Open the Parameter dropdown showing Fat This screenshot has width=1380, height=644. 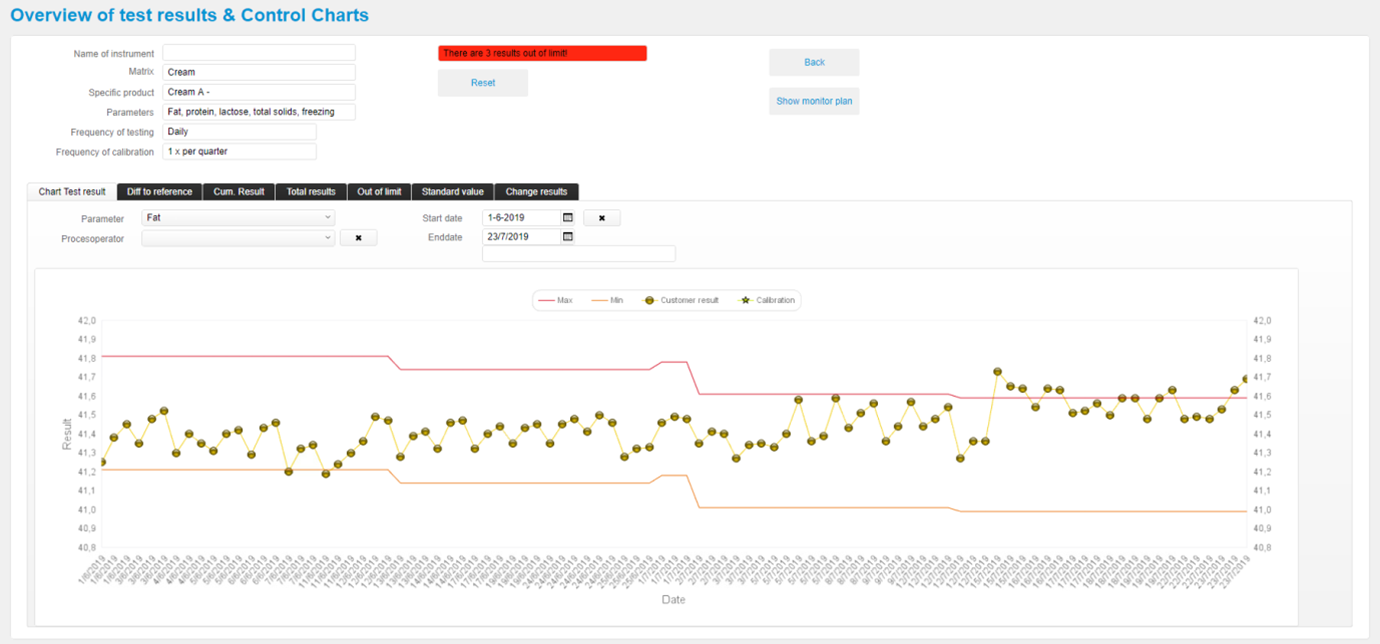pyautogui.click(x=237, y=217)
